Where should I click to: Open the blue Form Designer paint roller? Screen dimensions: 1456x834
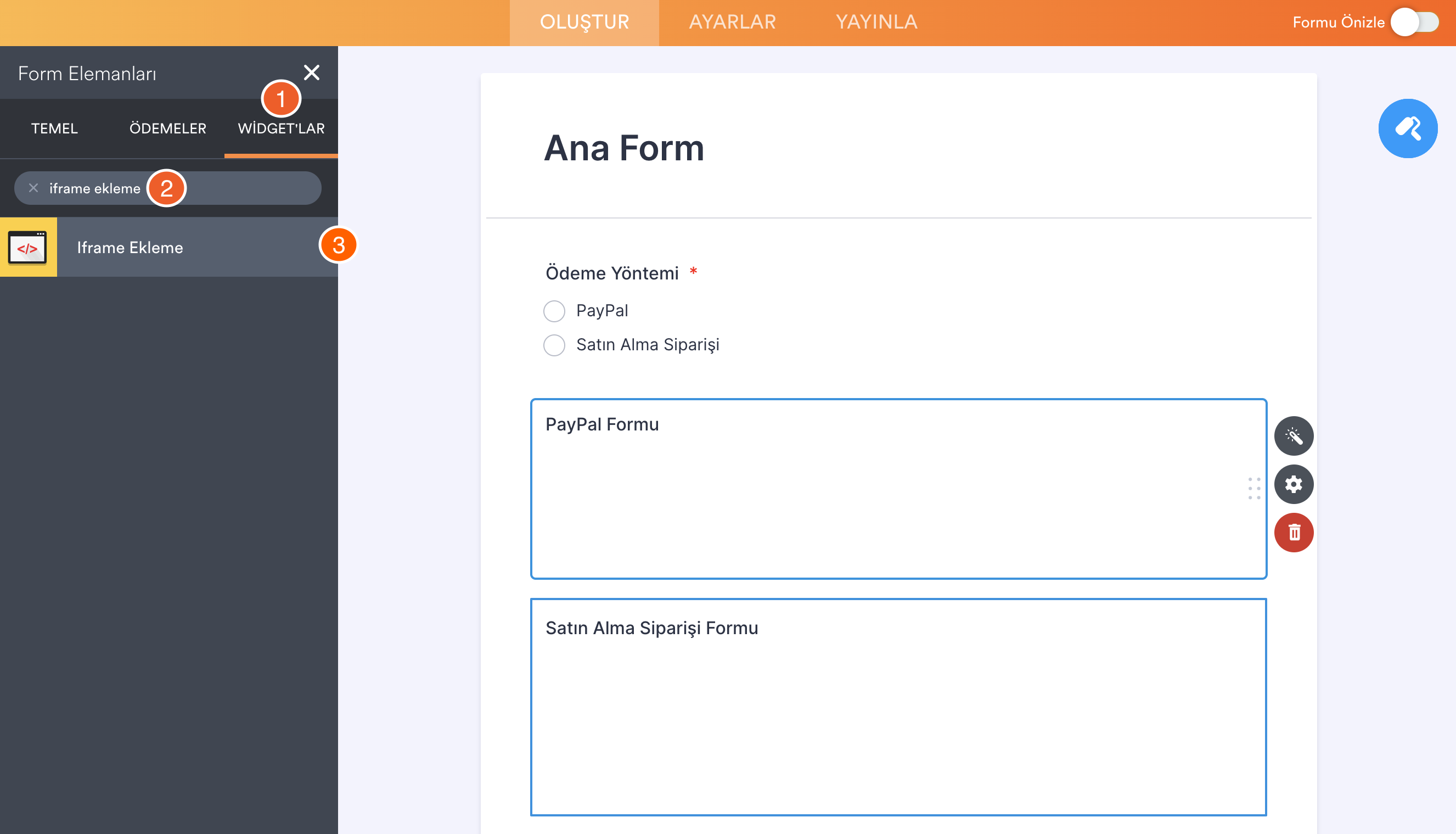[x=1407, y=128]
